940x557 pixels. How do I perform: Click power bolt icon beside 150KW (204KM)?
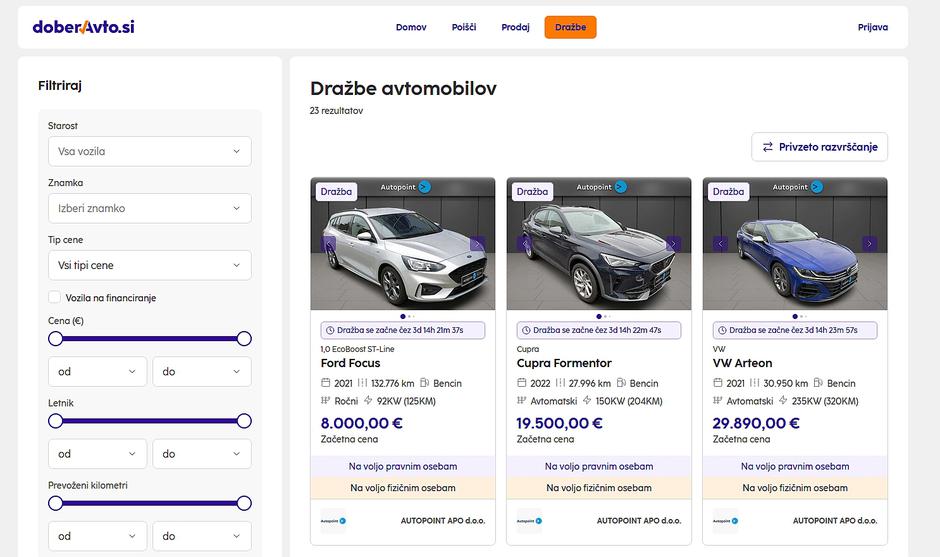587,401
